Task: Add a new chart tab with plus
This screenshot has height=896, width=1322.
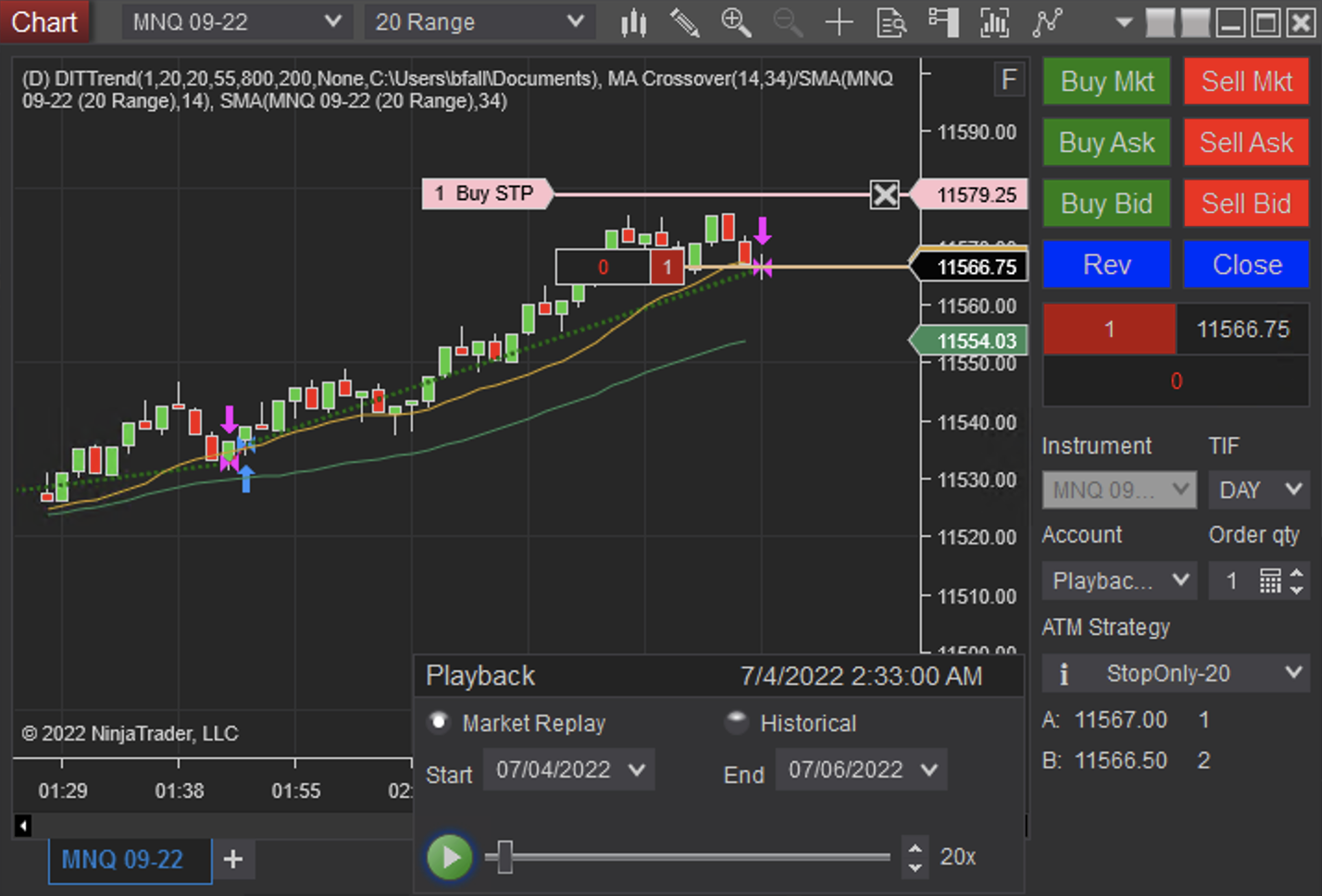Action: pos(233,859)
